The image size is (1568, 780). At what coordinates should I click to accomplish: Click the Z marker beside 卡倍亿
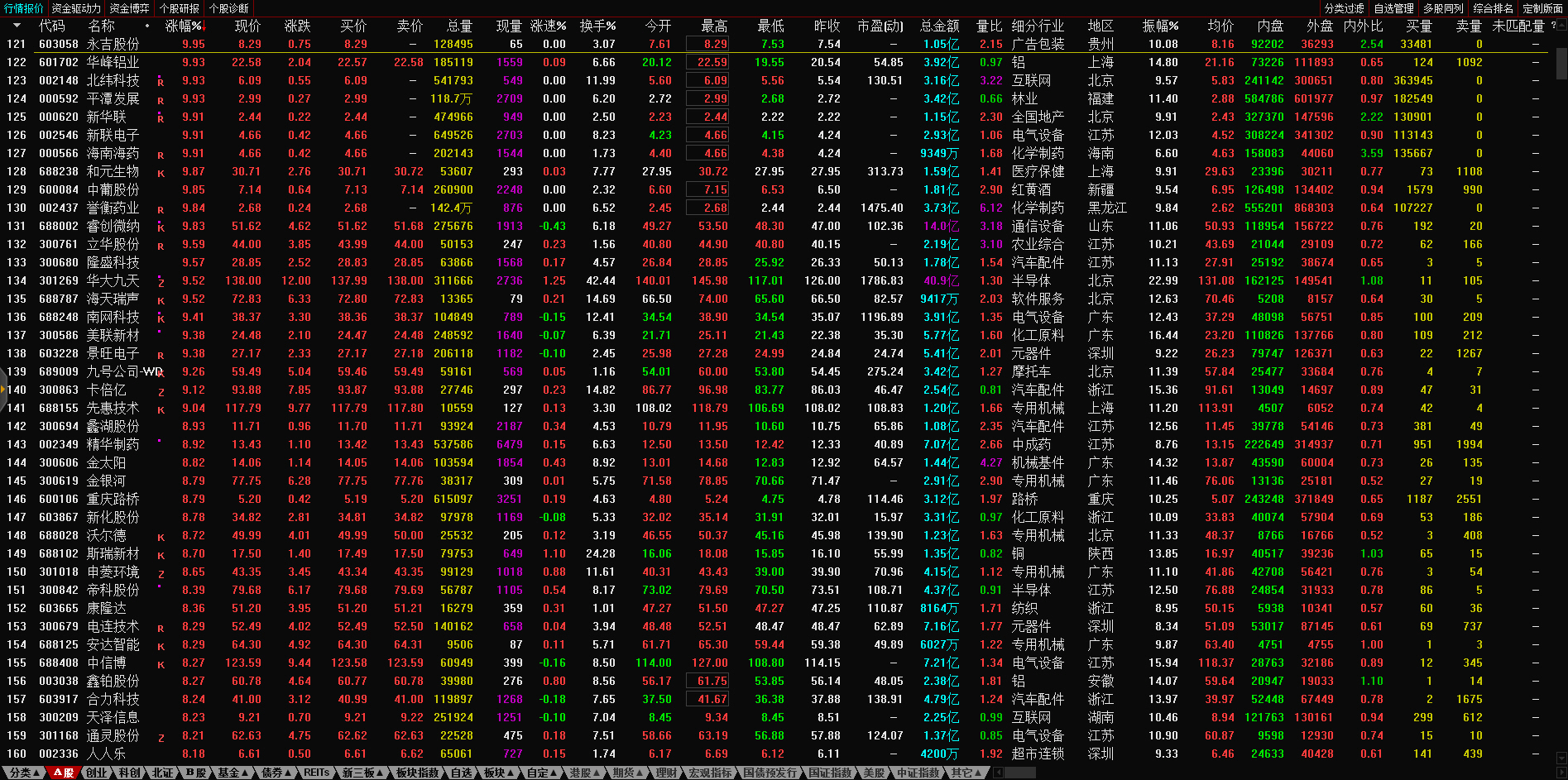[161, 391]
